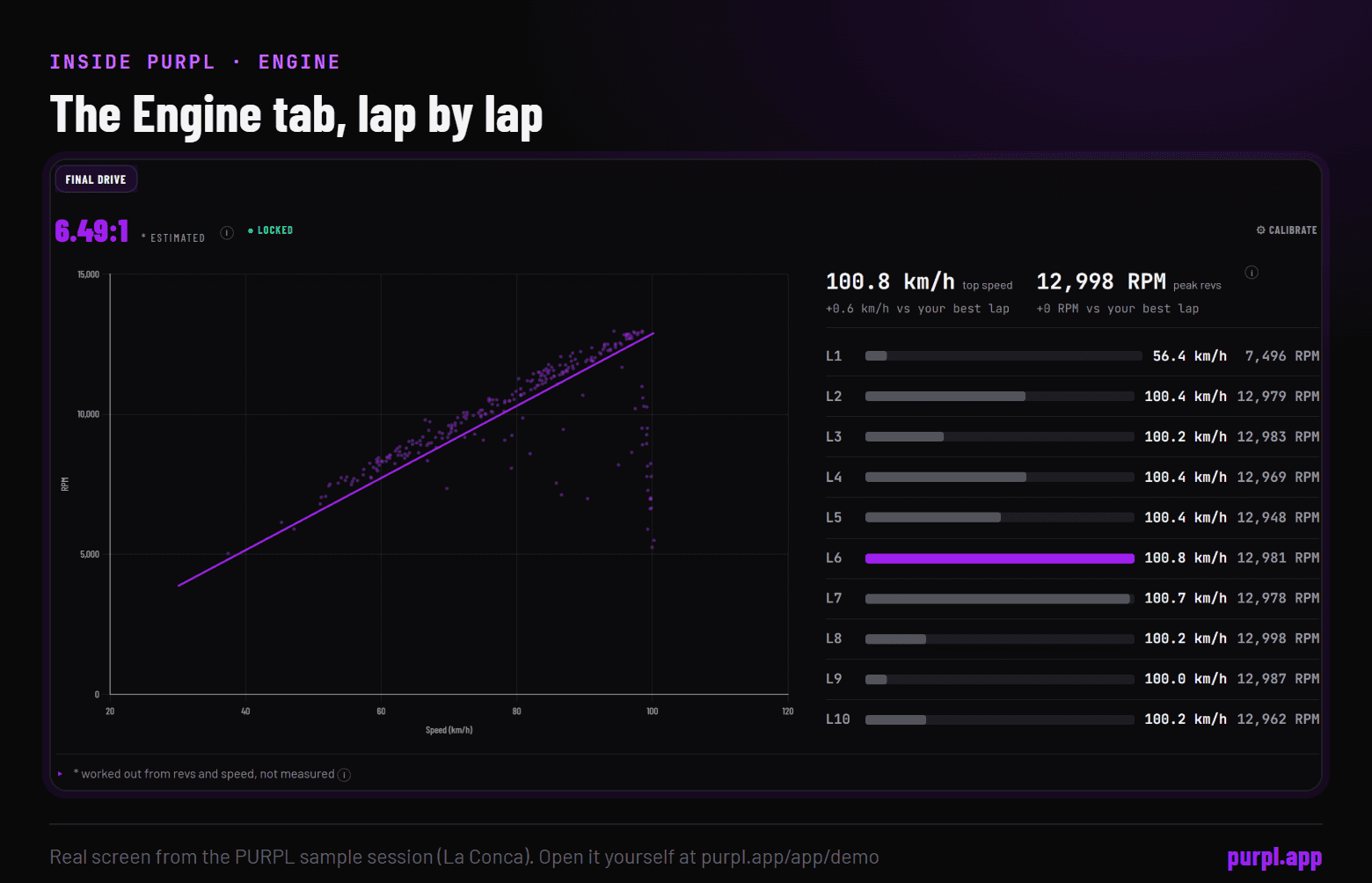Viewport: 1372px width, 883px height.
Task: Click the '15,000' y-axis tick label
Action: pos(89,274)
